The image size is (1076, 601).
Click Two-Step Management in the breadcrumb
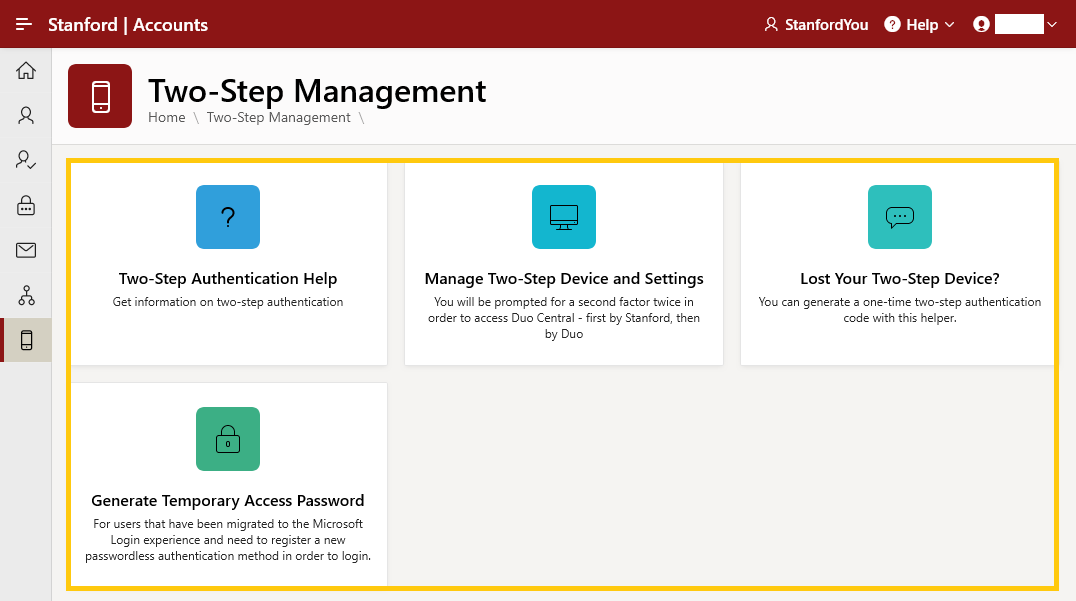[279, 117]
